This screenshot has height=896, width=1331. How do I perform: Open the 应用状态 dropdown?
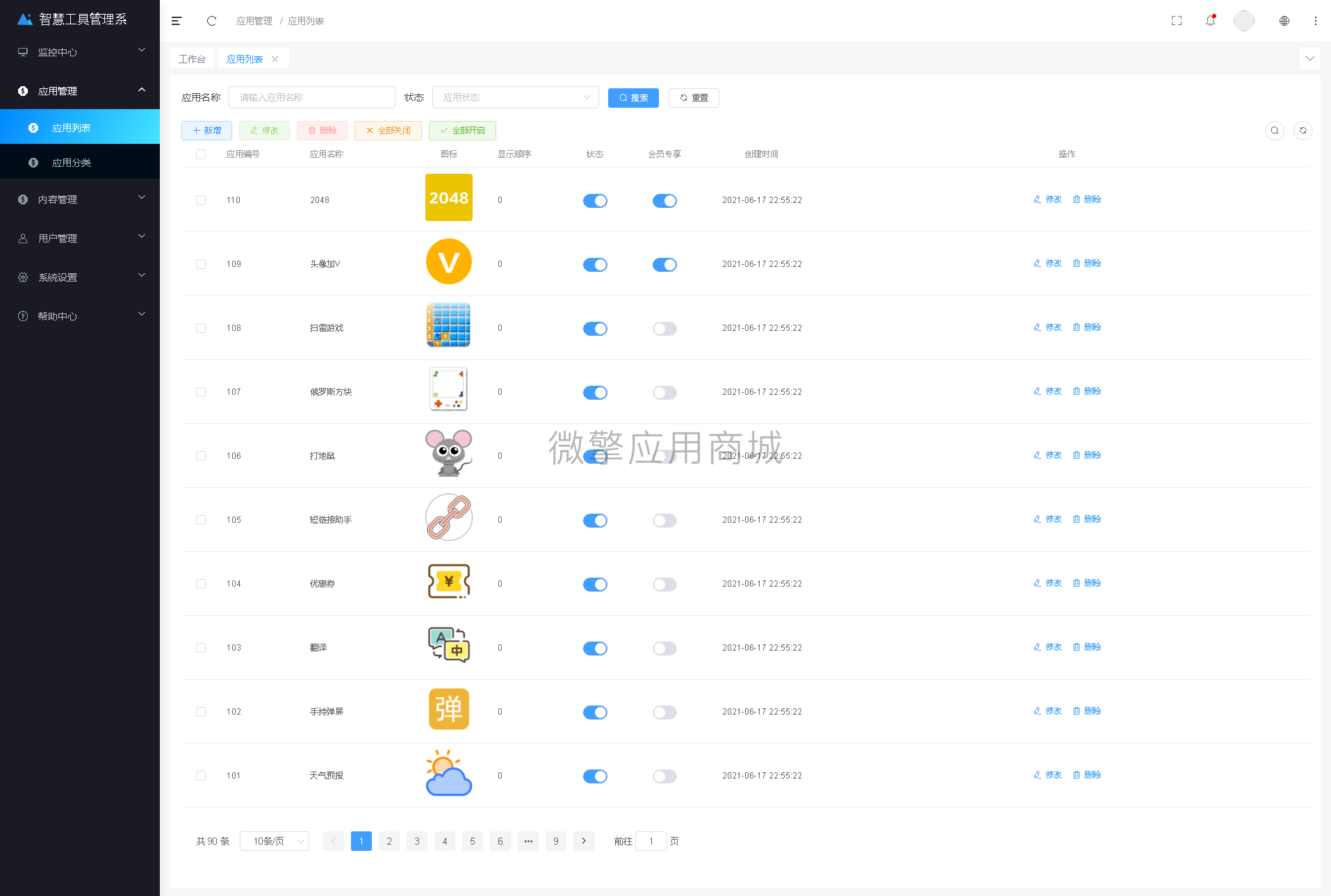tap(515, 97)
